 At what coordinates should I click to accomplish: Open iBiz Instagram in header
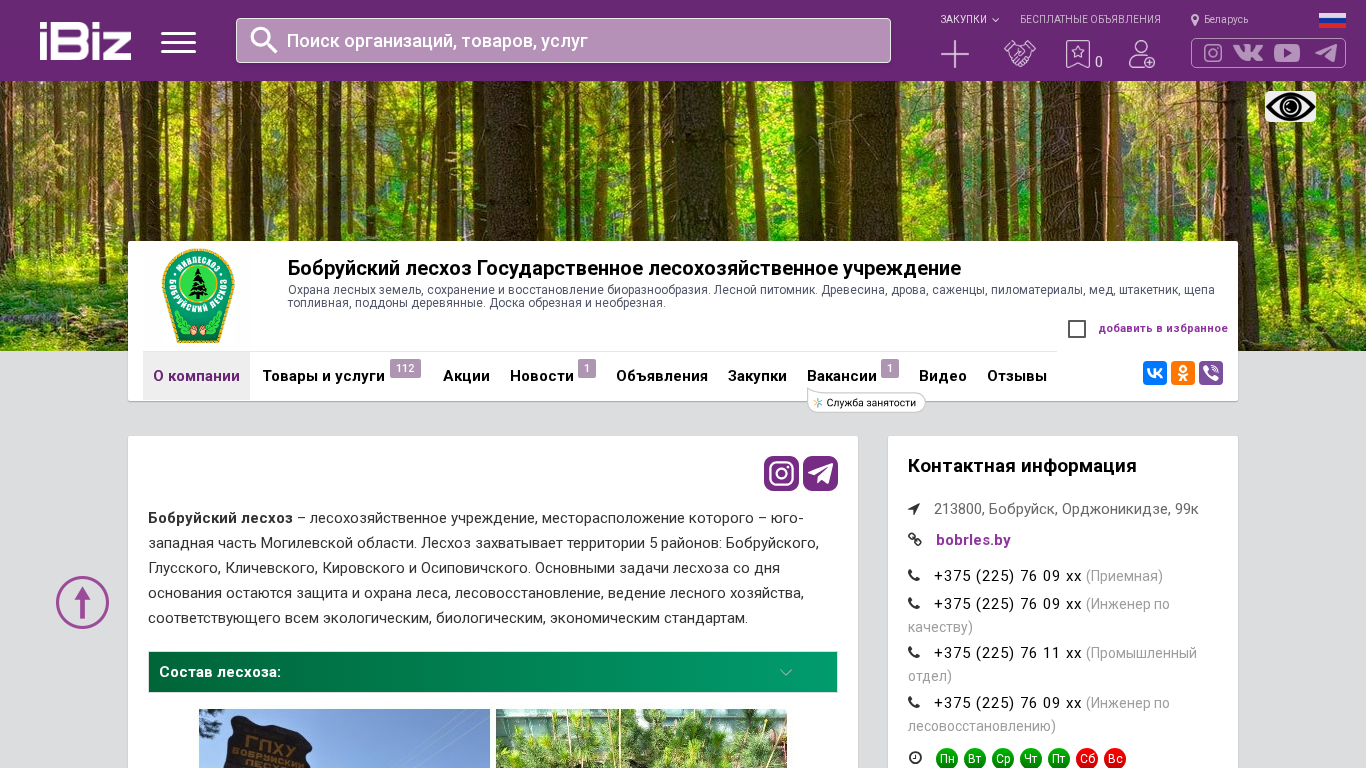coord(1213,53)
